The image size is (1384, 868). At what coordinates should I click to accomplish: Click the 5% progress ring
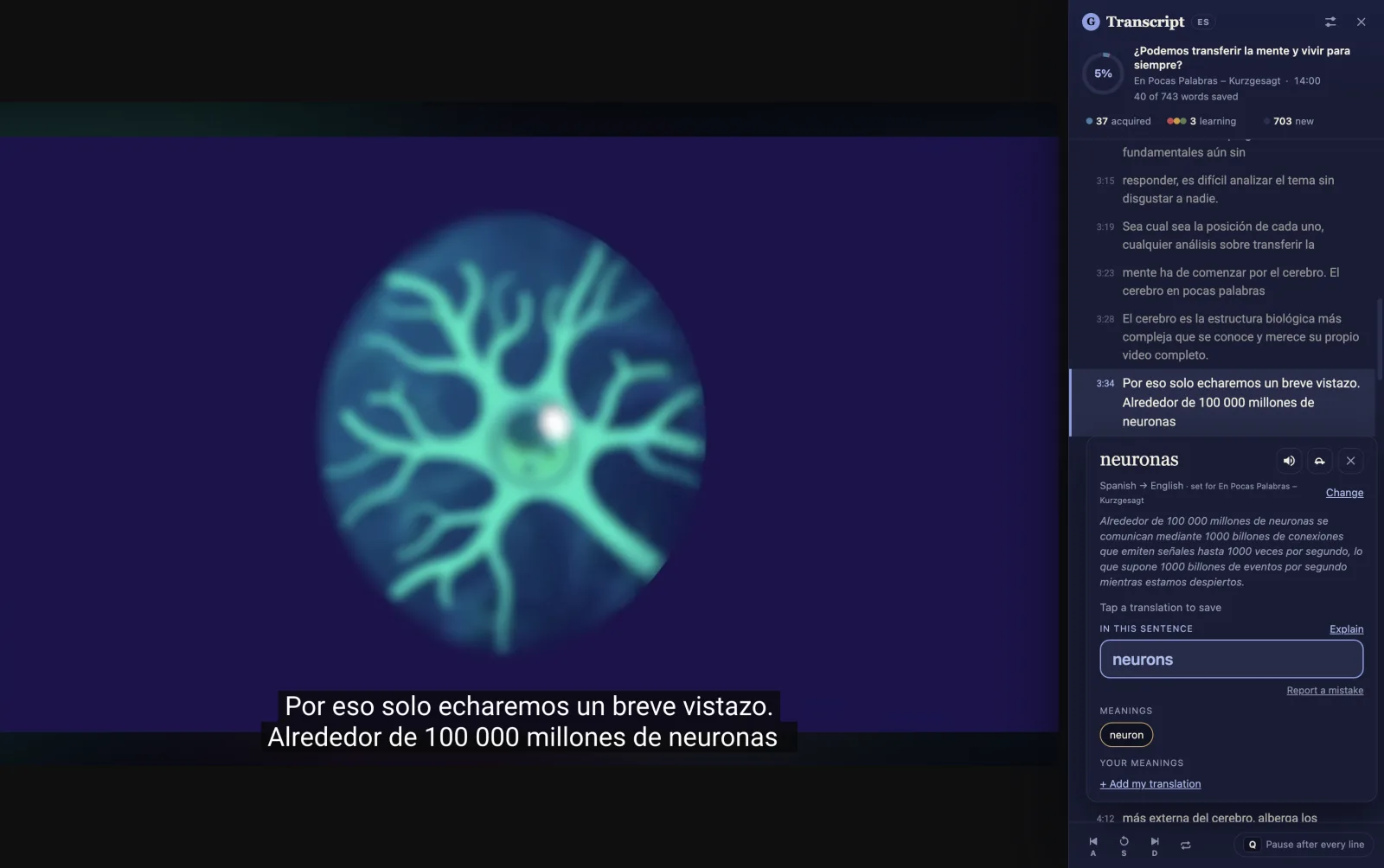[x=1103, y=73]
